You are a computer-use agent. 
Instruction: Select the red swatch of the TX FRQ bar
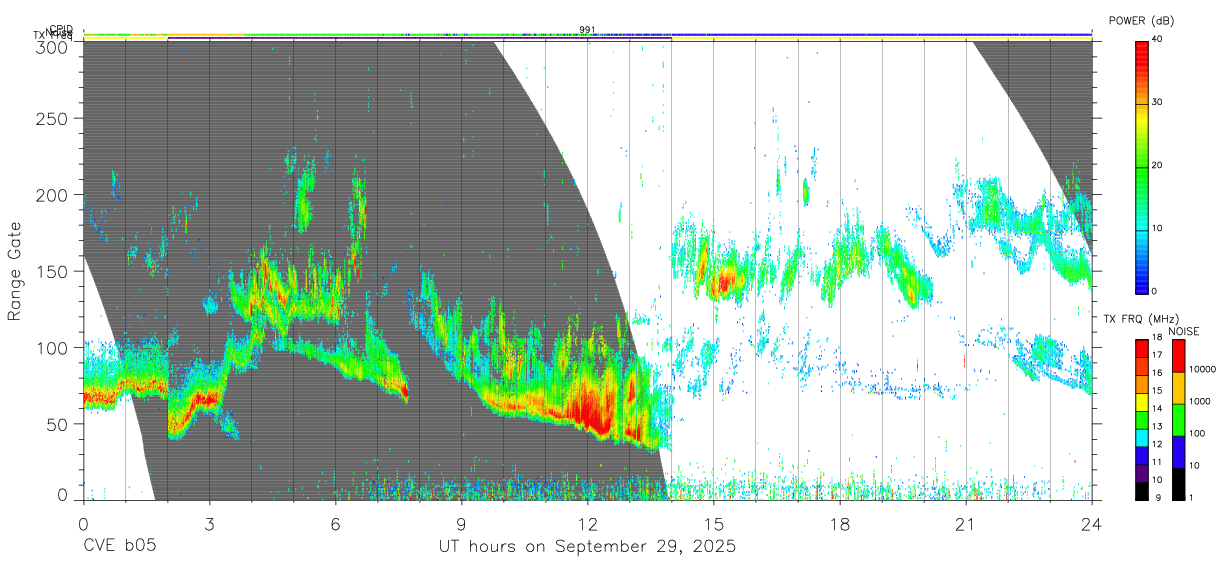1141,347
